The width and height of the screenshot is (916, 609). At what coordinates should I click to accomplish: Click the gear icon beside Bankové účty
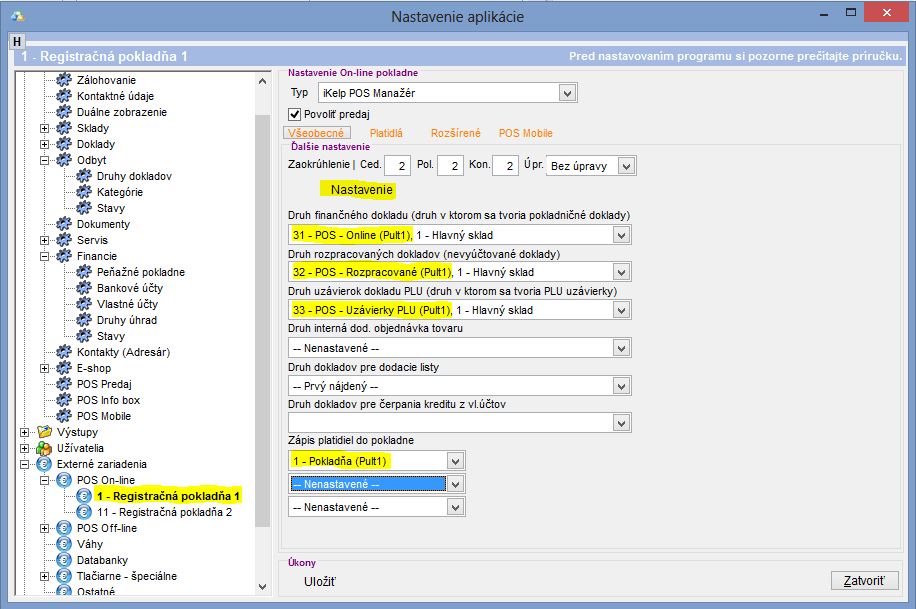pyautogui.click(x=85, y=288)
